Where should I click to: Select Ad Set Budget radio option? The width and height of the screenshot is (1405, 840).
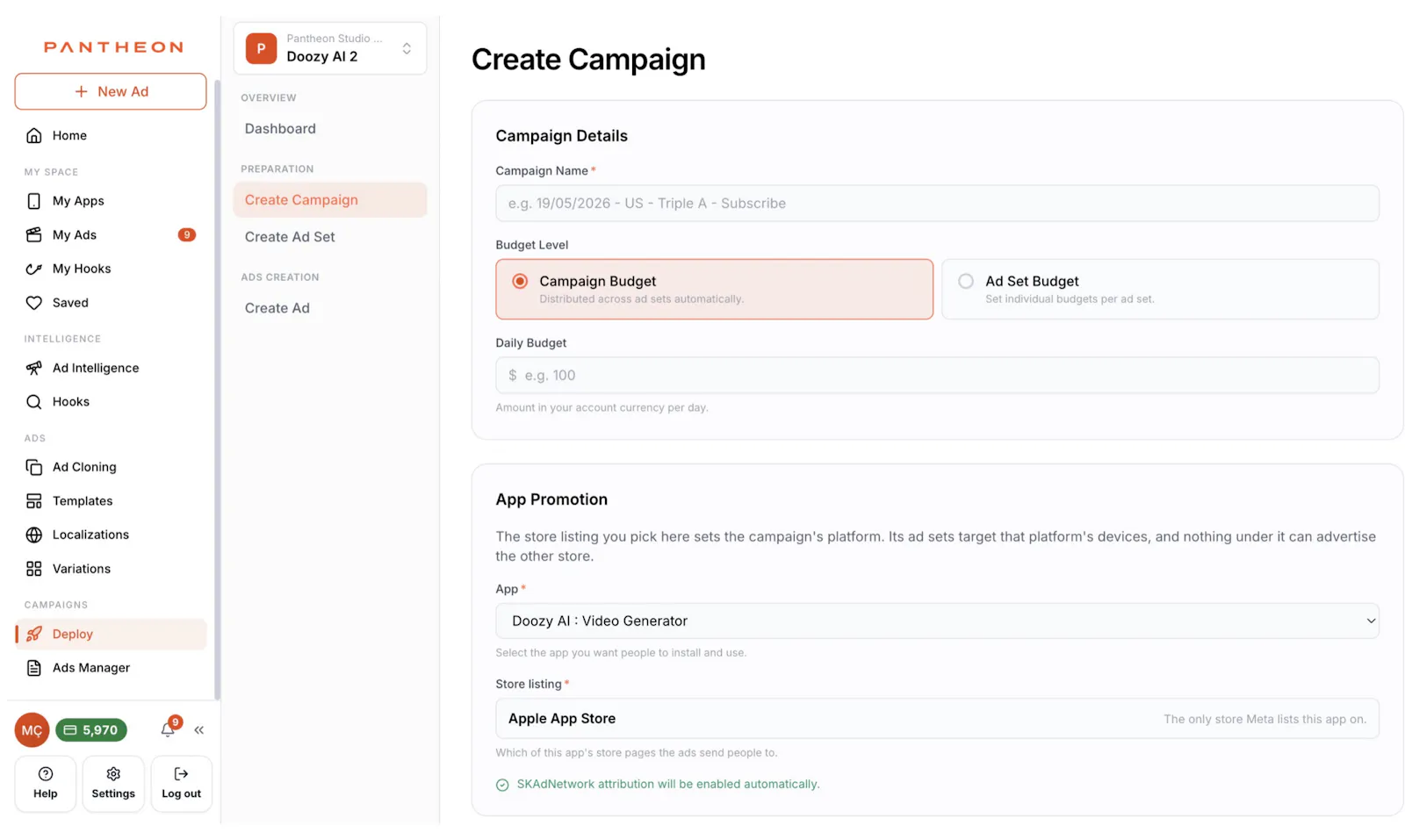(1160, 289)
